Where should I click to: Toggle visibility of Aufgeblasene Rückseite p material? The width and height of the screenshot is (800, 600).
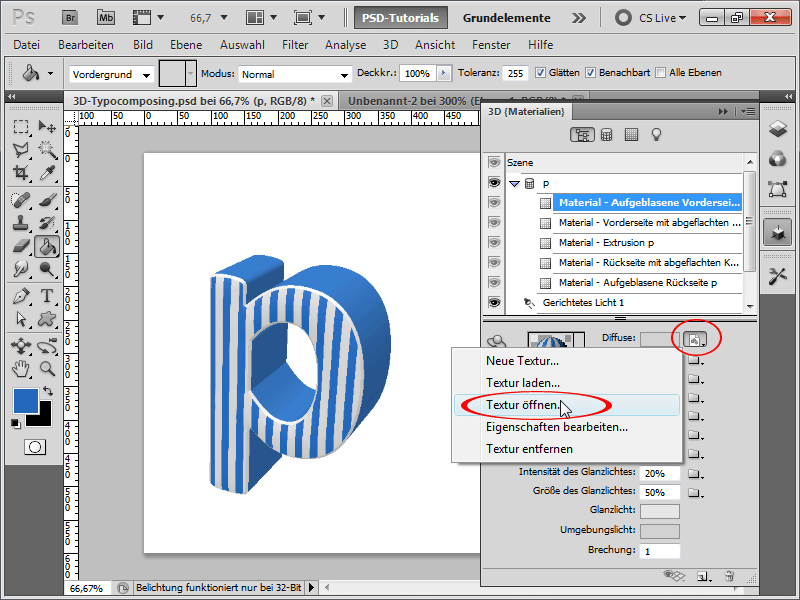pyautogui.click(x=493, y=282)
